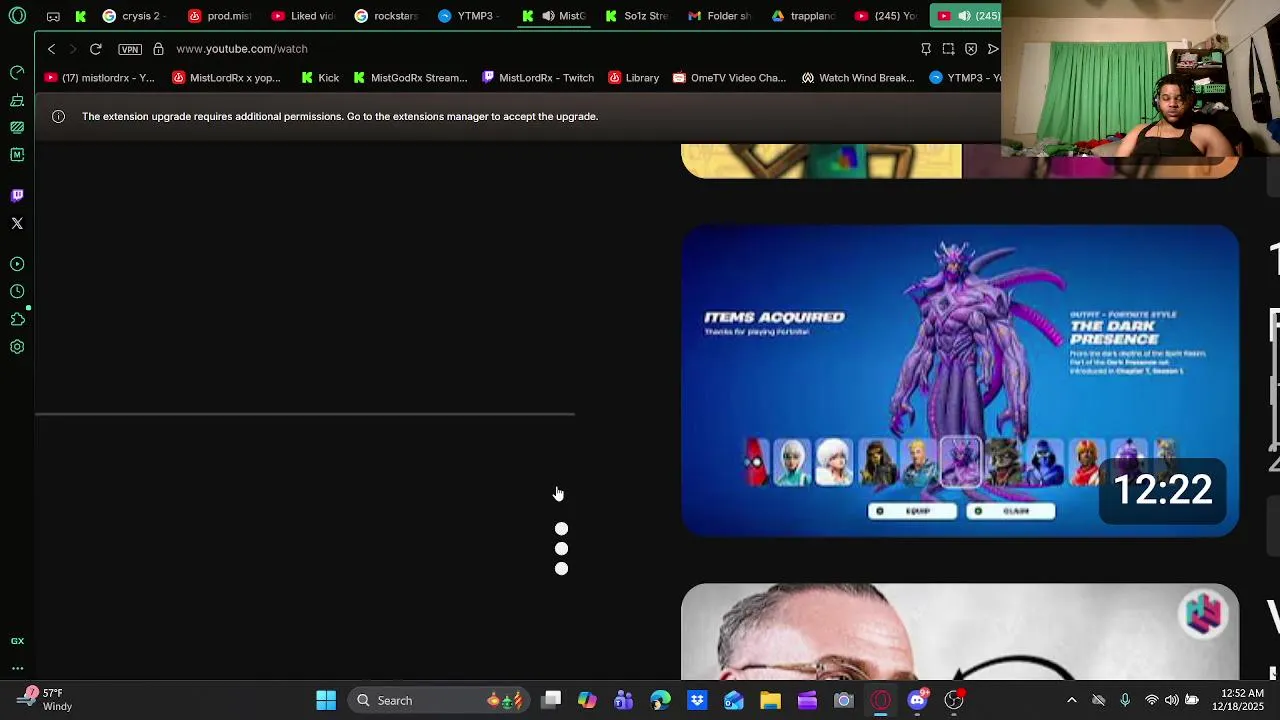The width and height of the screenshot is (1280, 720).
Task: Open ad blocker shield icon in address bar
Action: (971, 49)
